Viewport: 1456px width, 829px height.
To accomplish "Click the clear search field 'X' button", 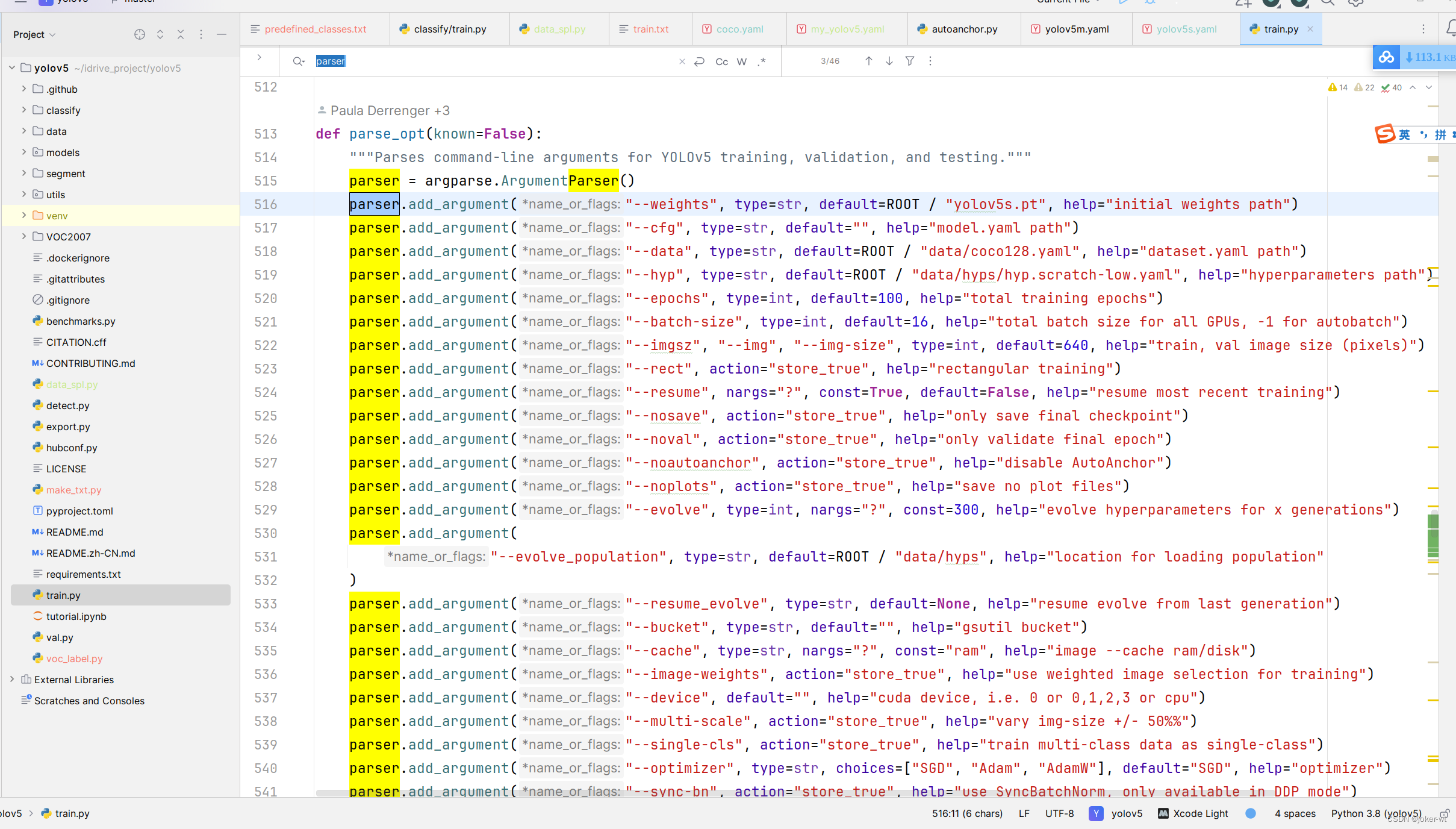I will pyautogui.click(x=681, y=61).
